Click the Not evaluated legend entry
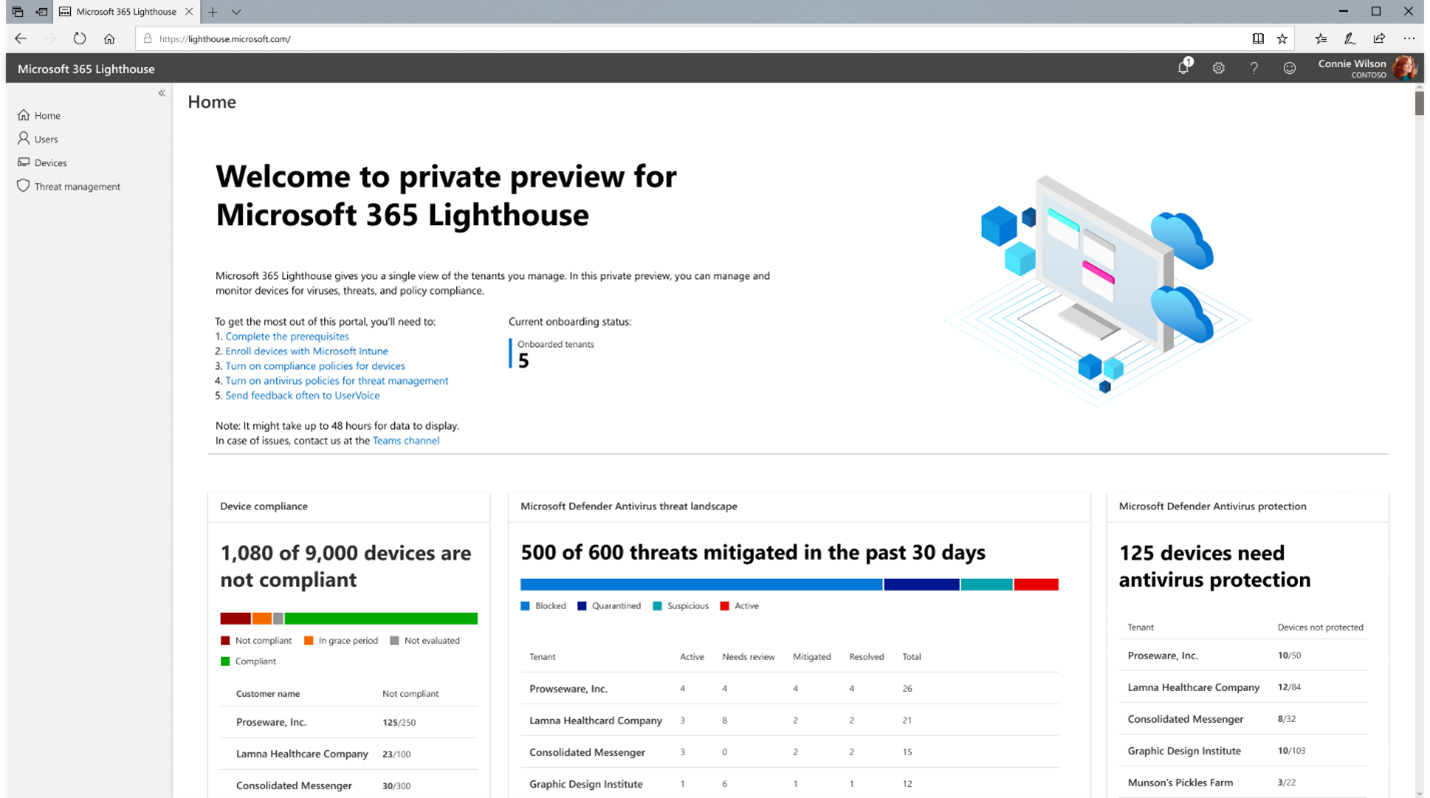 425,641
